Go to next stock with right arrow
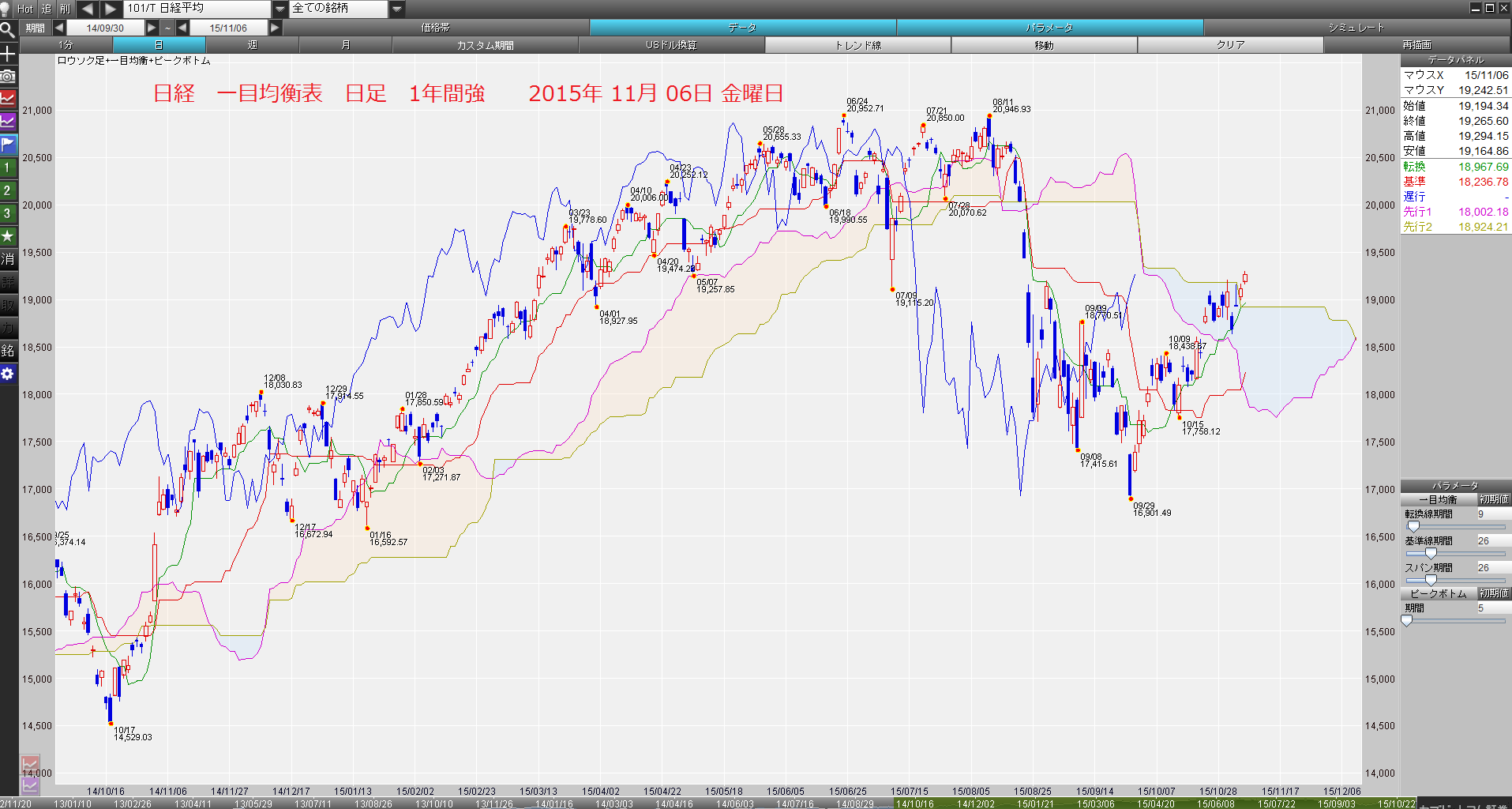 pyautogui.click(x=111, y=9)
